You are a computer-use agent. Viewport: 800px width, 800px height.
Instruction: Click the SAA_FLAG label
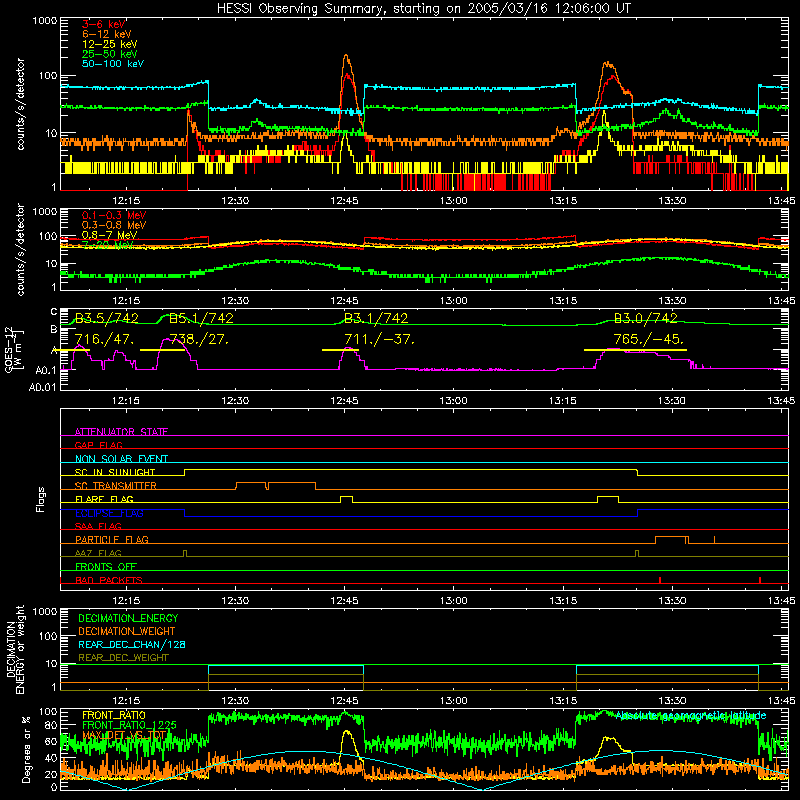tap(98, 526)
